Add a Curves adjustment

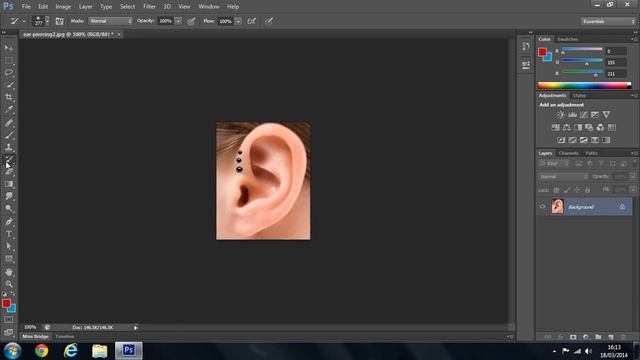pyautogui.click(x=584, y=115)
